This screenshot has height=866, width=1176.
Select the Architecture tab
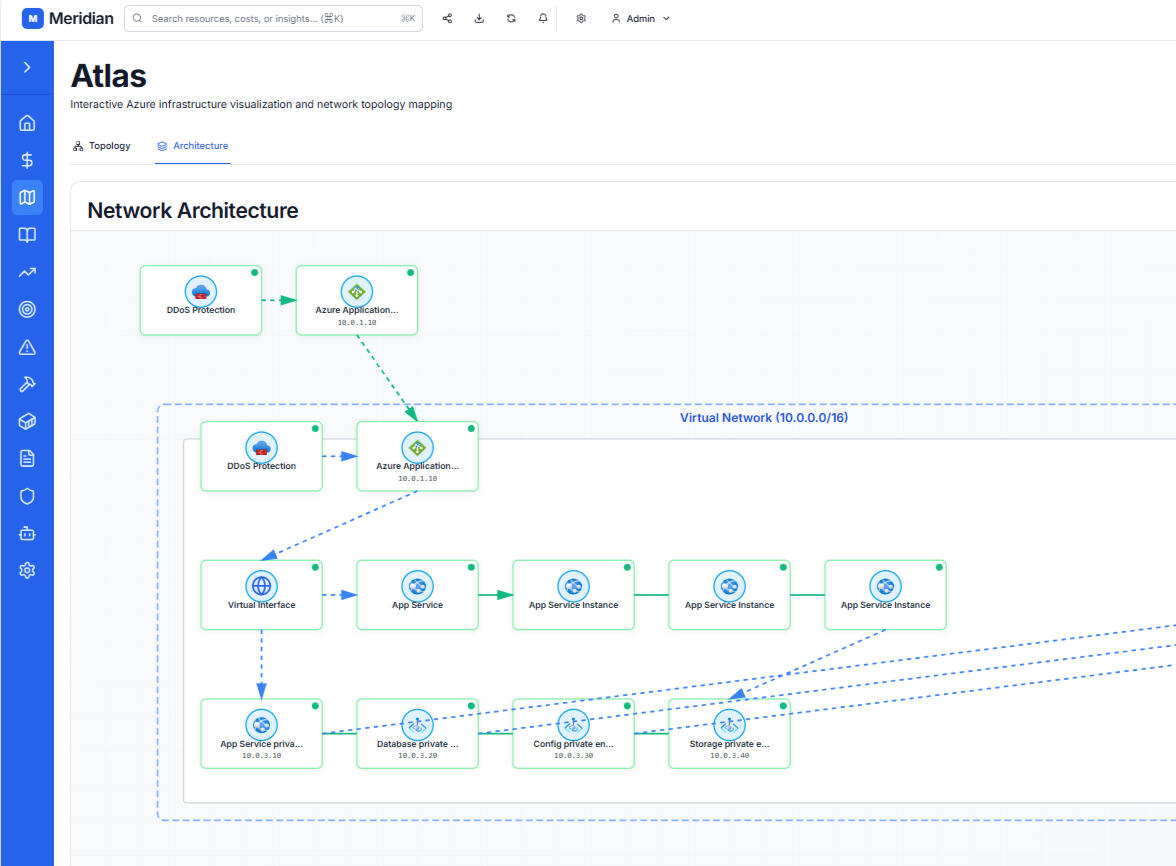[x=193, y=146]
